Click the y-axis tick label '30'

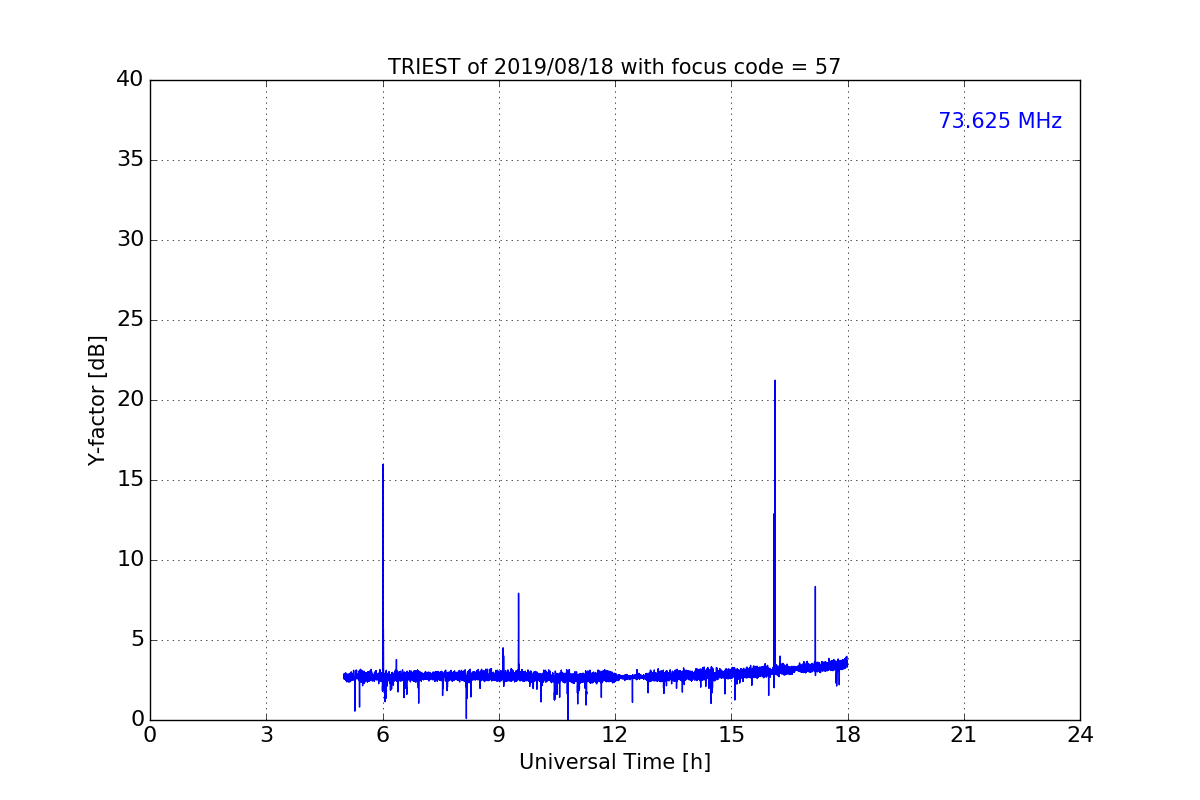(130, 240)
